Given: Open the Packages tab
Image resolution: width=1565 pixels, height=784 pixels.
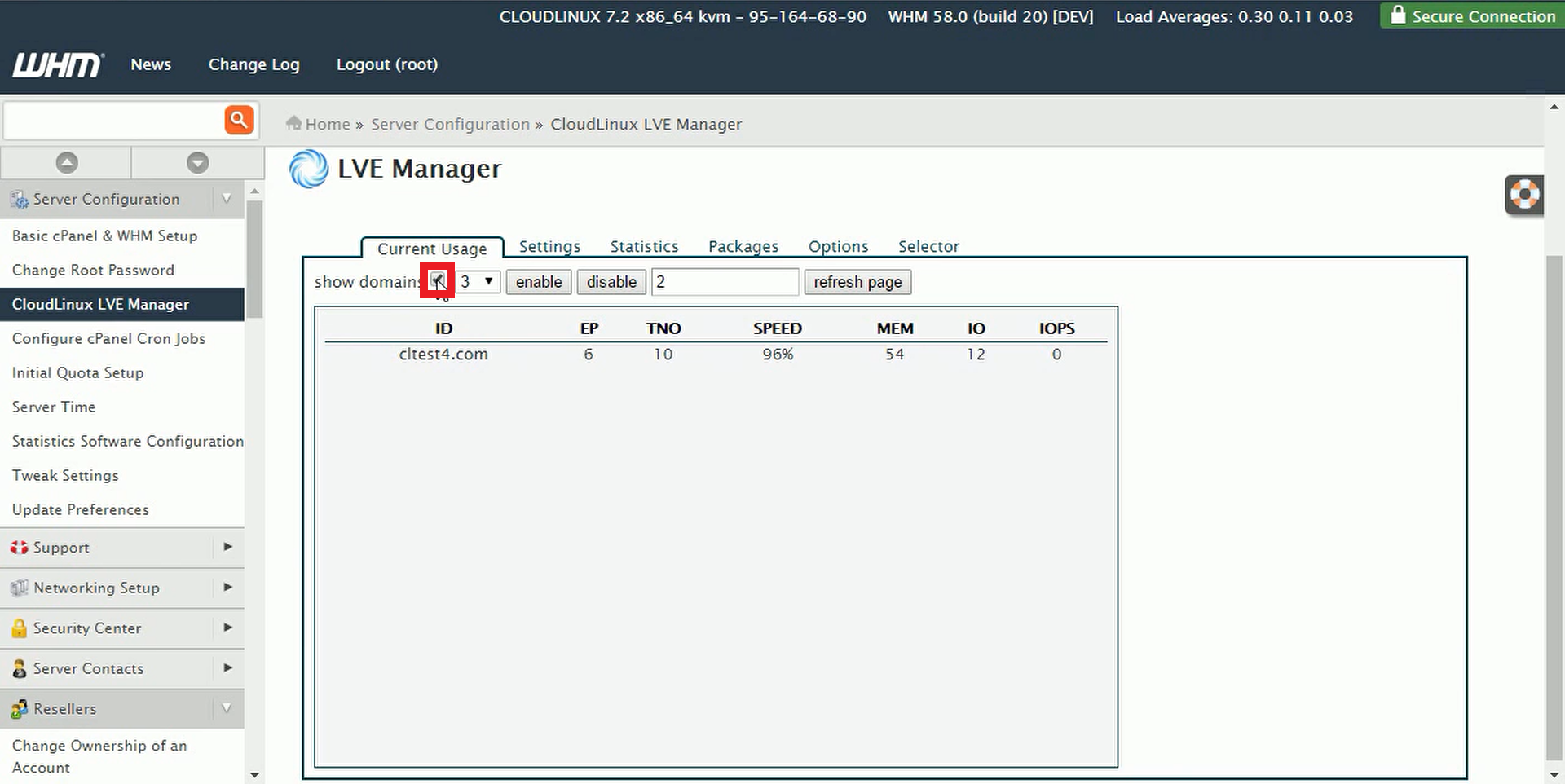Looking at the screenshot, I should pyautogui.click(x=743, y=247).
